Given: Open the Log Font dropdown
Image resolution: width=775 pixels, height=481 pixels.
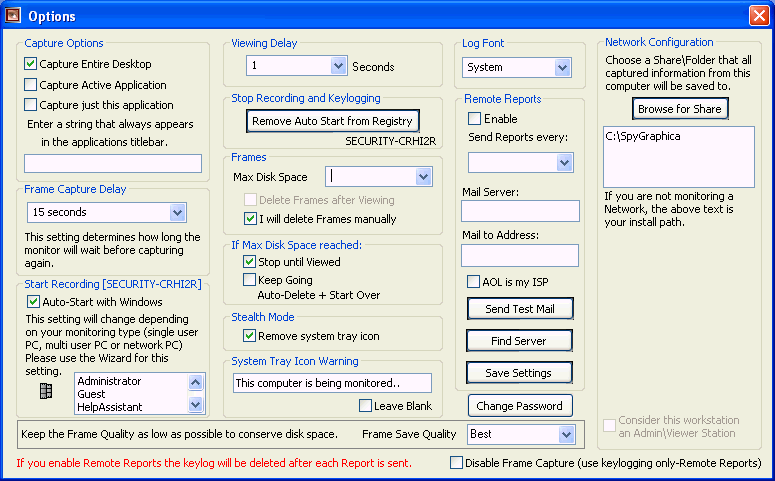Looking at the screenshot, I should (562, 68).
